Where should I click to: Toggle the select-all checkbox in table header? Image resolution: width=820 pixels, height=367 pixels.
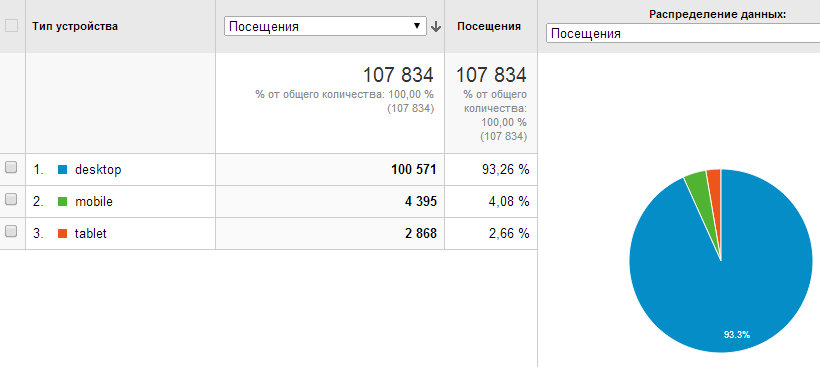click(12, 26)
